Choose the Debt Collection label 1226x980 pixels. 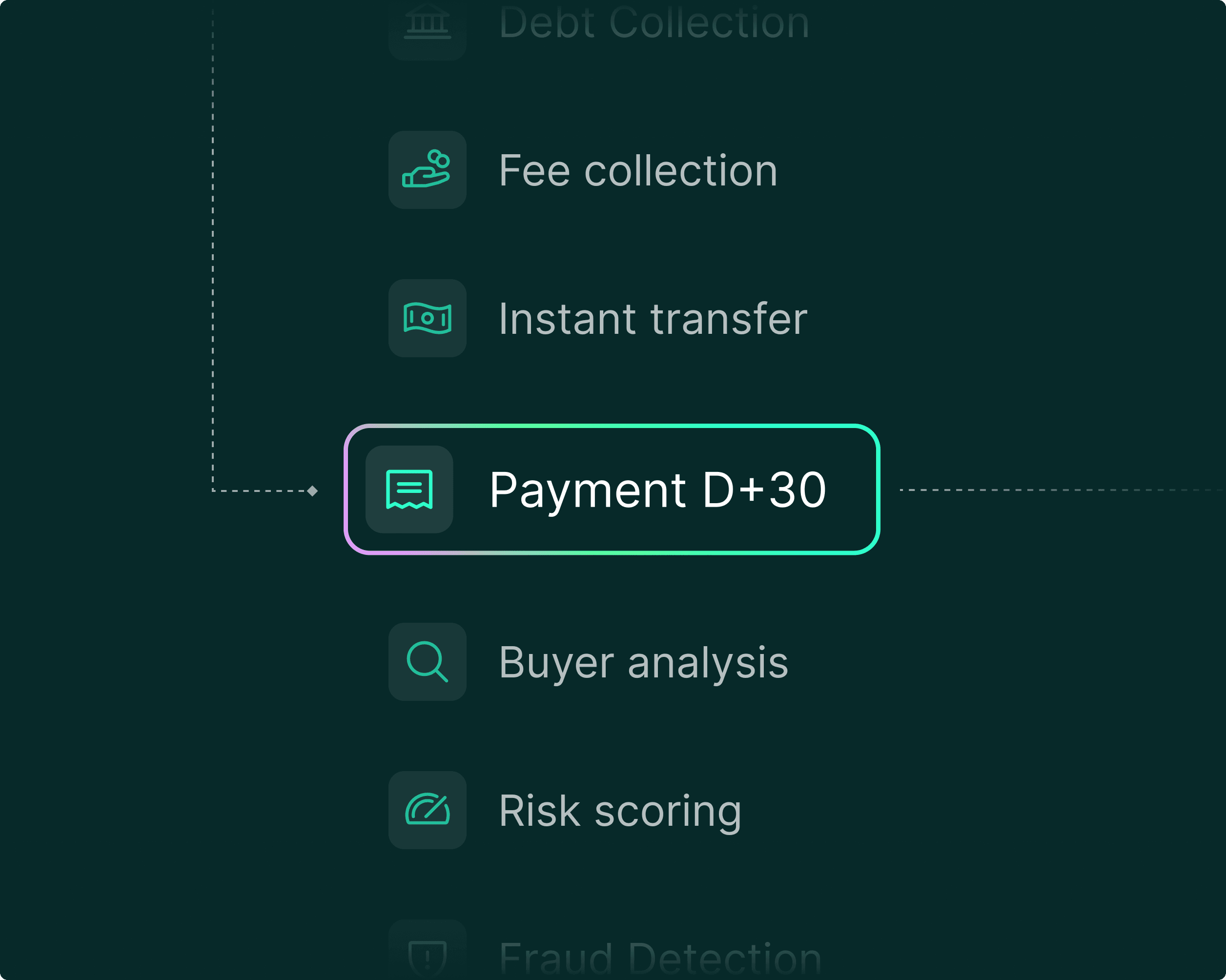coord(654,24)
